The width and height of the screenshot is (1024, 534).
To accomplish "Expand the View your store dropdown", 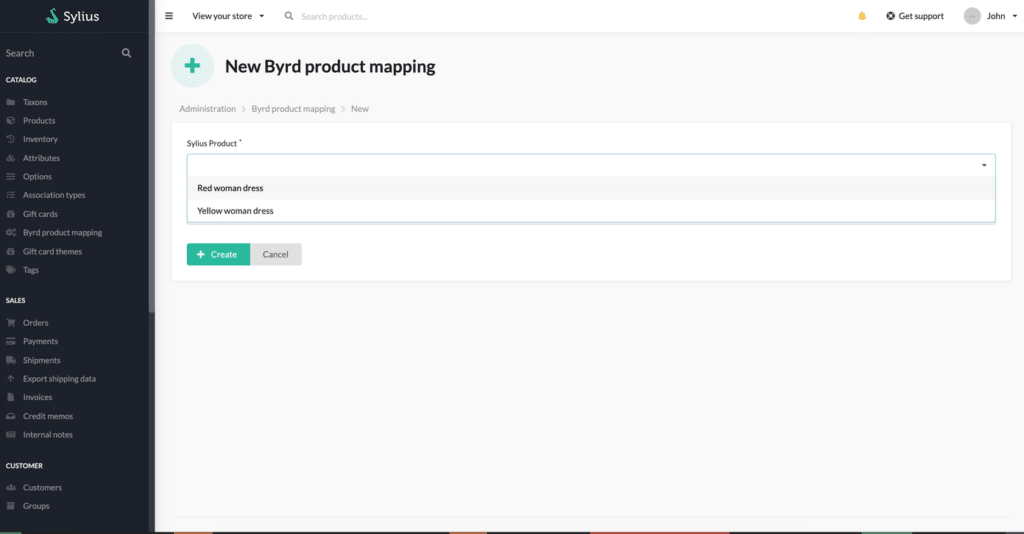I will click(228, 16).
